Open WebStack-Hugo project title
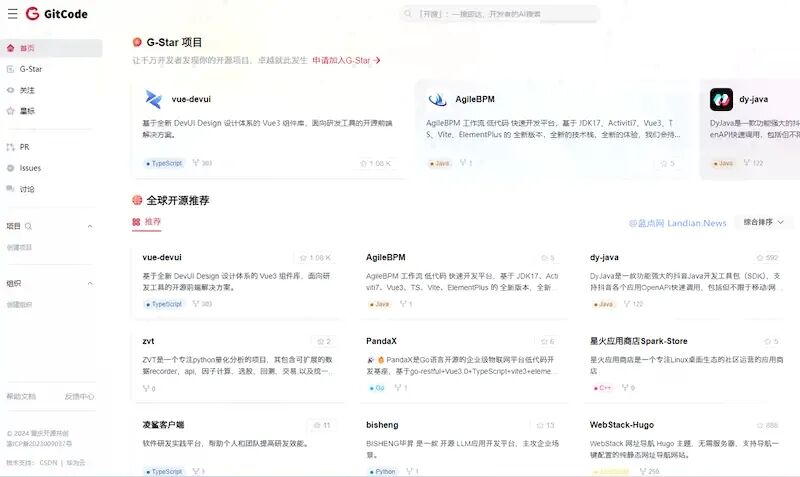The height and width of the screenshot is (477, 800). point(621,424)
